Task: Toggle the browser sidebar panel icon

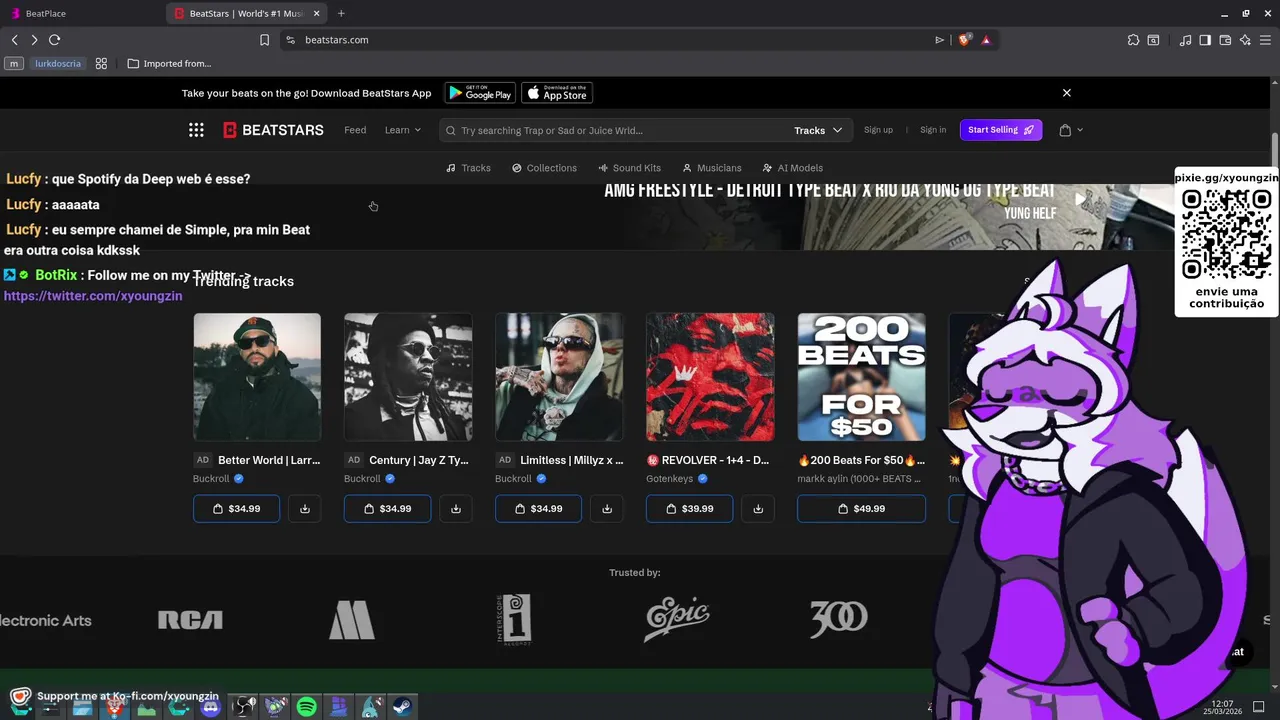Action: click(x=1205, y=40)
